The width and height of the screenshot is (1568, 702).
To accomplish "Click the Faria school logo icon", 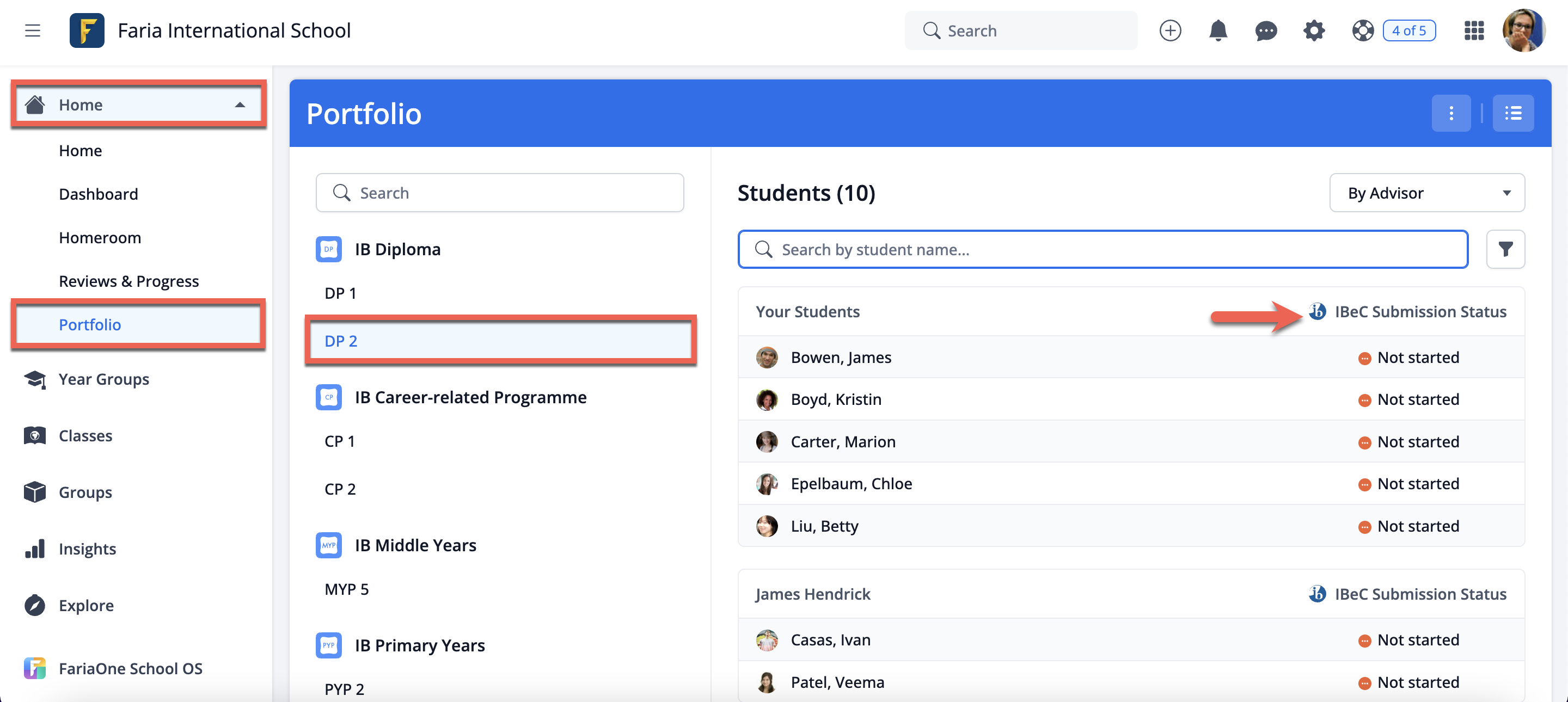I will tap(87, 30).
